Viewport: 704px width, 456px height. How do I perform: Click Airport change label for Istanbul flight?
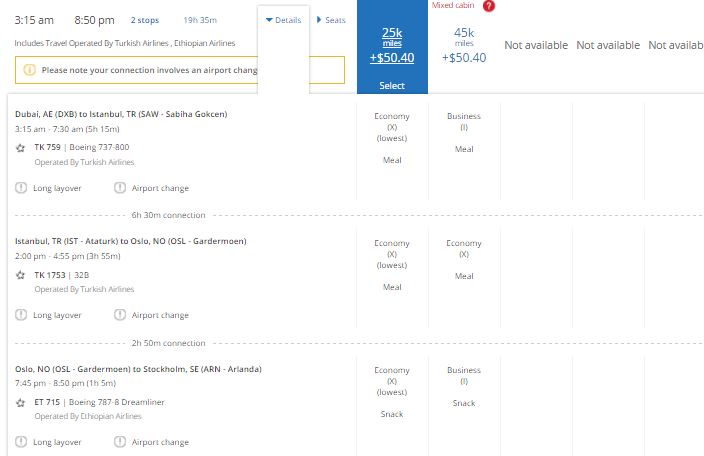pos(160,315)
